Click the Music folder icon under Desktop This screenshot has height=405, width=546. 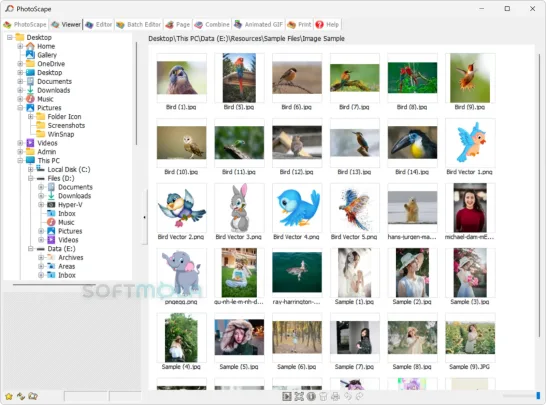pyautogui.click(x=30, y=99)
